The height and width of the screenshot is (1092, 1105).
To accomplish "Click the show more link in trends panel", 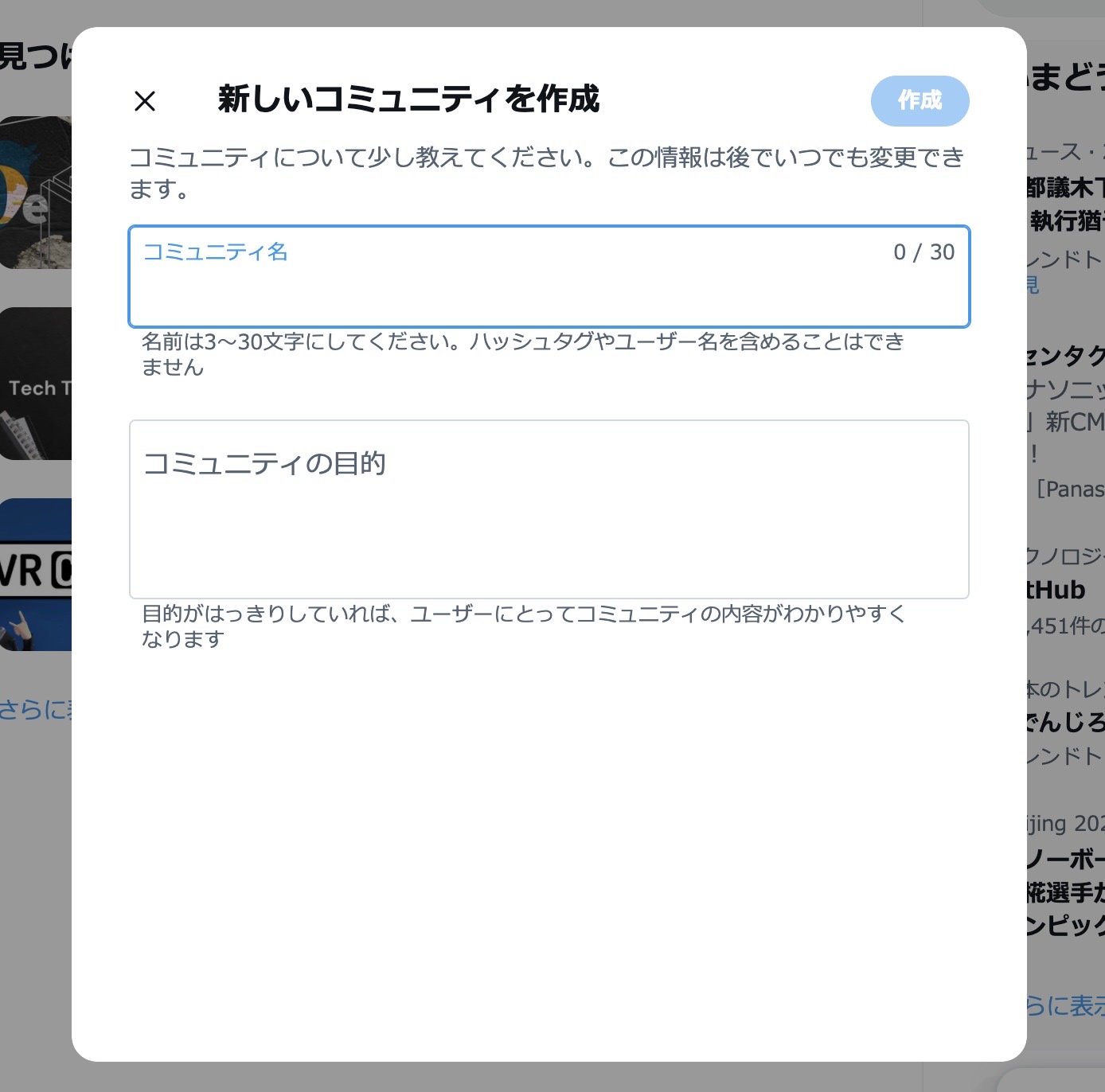I will pyautogui.click(x=1066, y=1006).
